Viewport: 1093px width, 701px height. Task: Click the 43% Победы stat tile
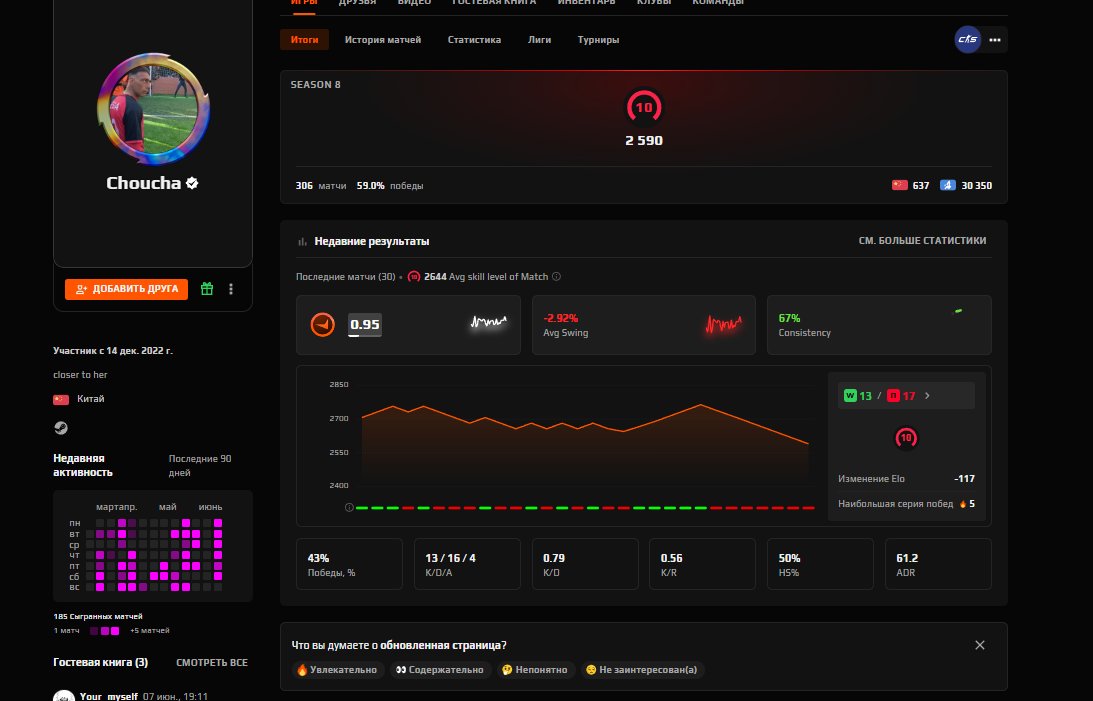point(349,564)
